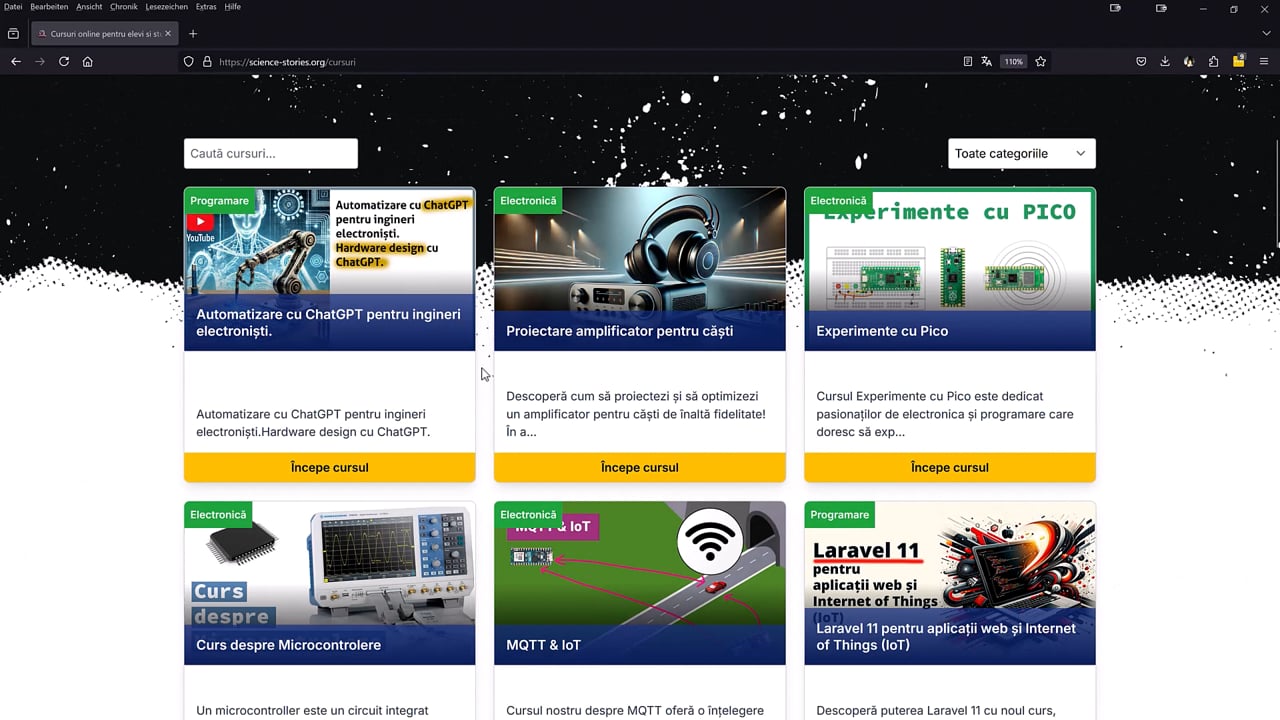The image size is (1280, 720).
Task: Bookmark this page with the star icon
Action: pyautogui.click(x=1041, y=61)
